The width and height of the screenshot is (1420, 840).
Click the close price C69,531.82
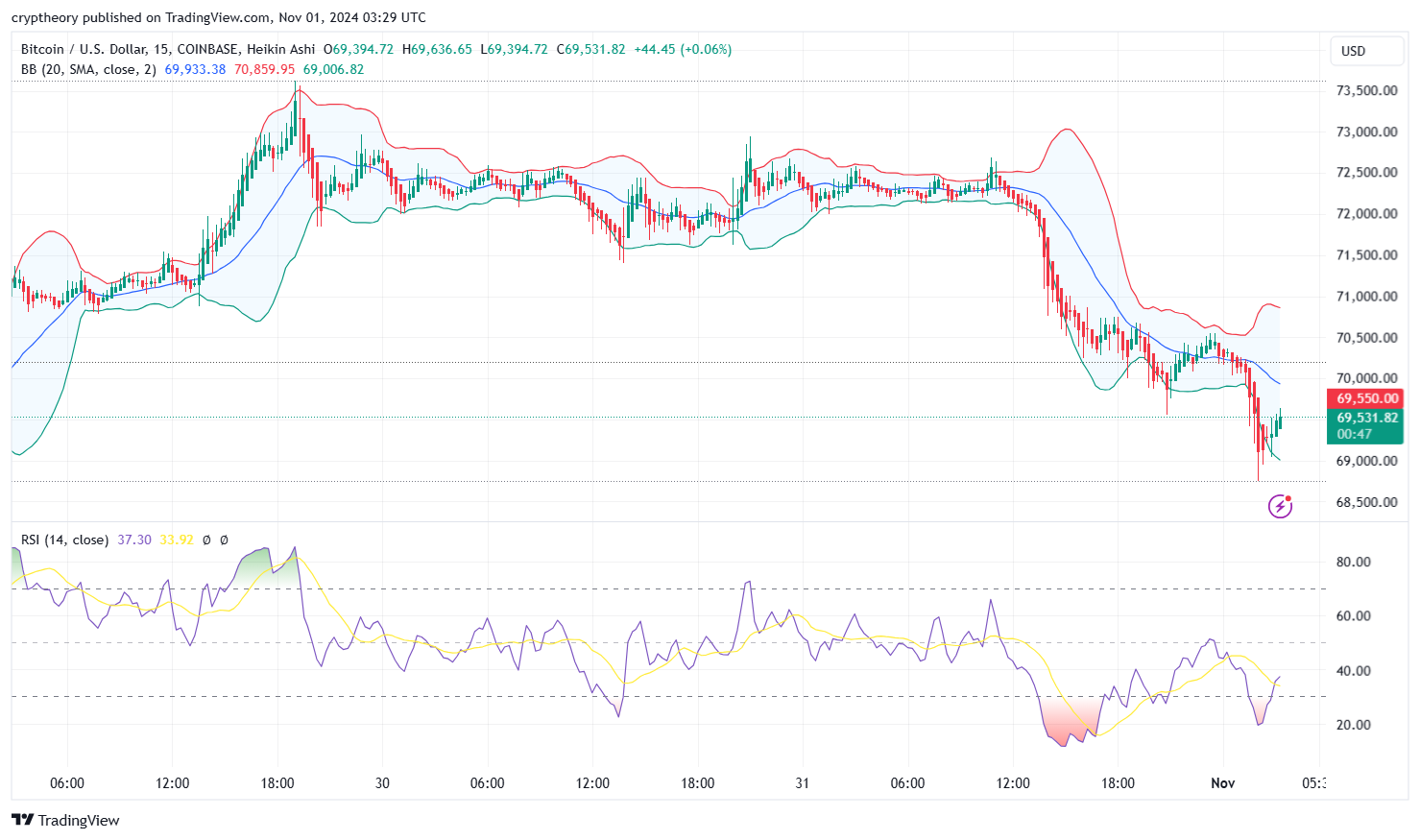pyautogui.click(x=591, y=49)
